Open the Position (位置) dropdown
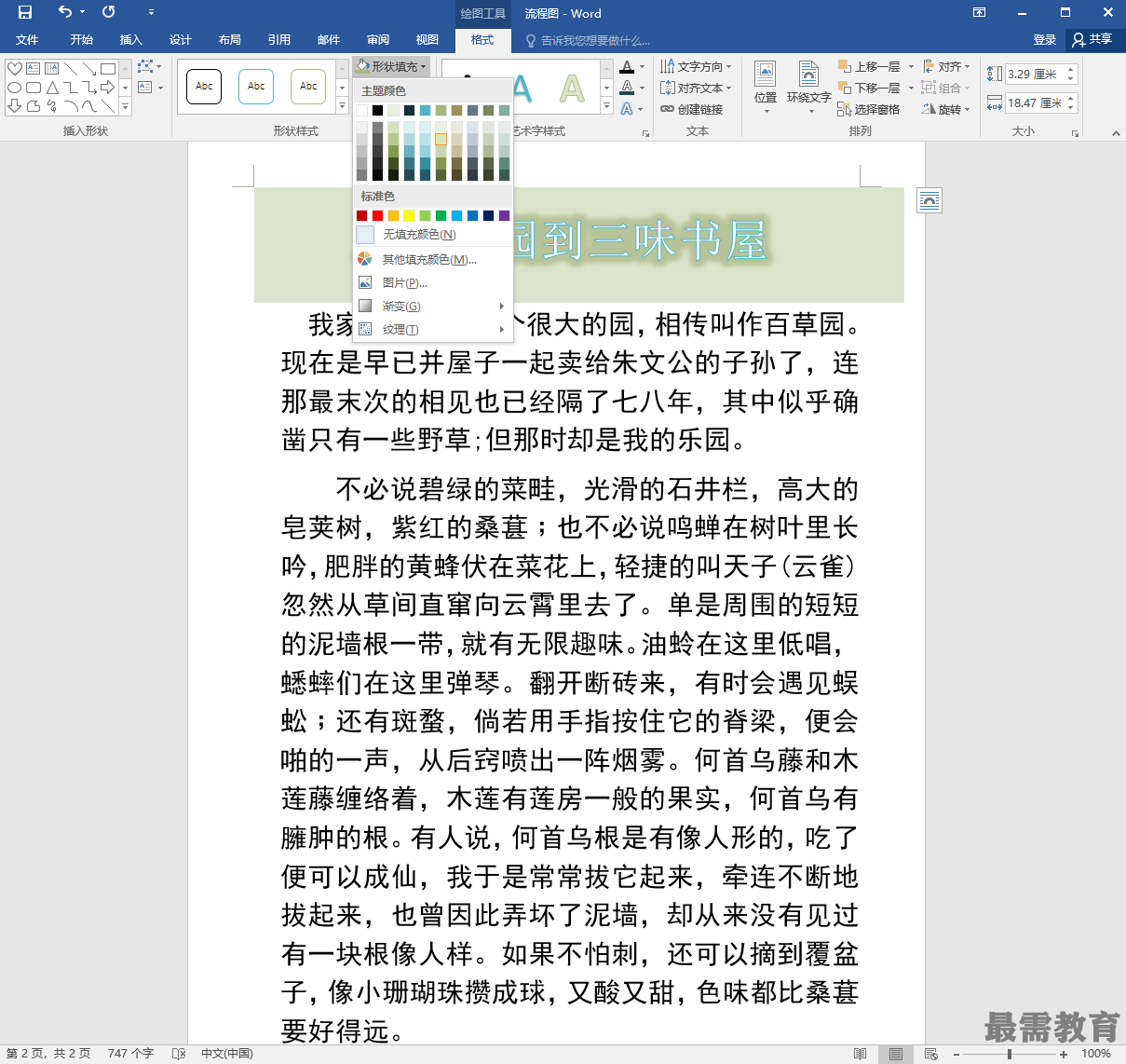Viewport: 1126px width, 1064px height. point(766,88)
